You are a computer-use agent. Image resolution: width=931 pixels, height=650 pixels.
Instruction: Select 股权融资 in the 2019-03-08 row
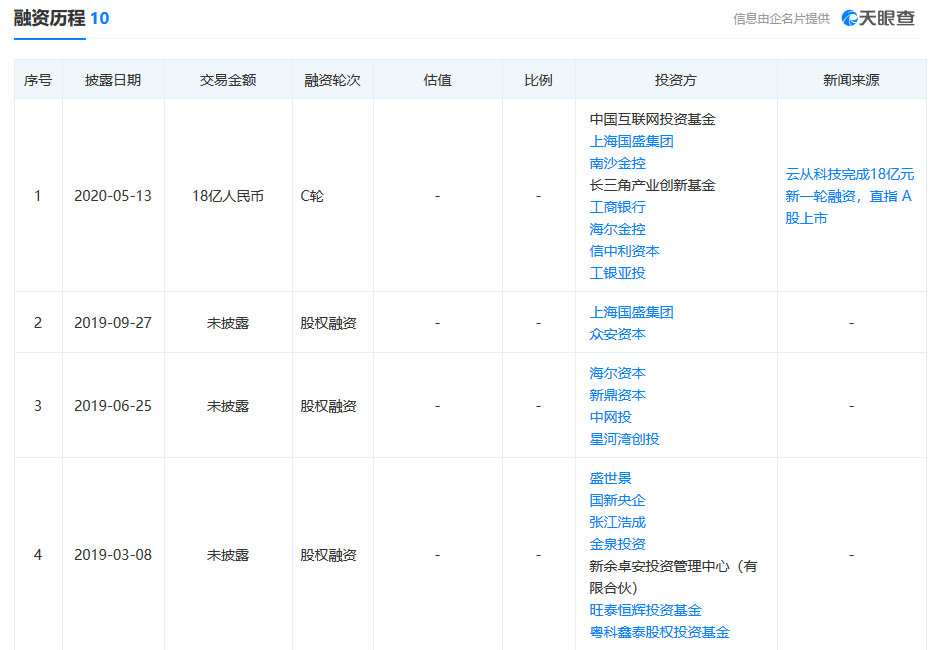[x=328, y=555]
